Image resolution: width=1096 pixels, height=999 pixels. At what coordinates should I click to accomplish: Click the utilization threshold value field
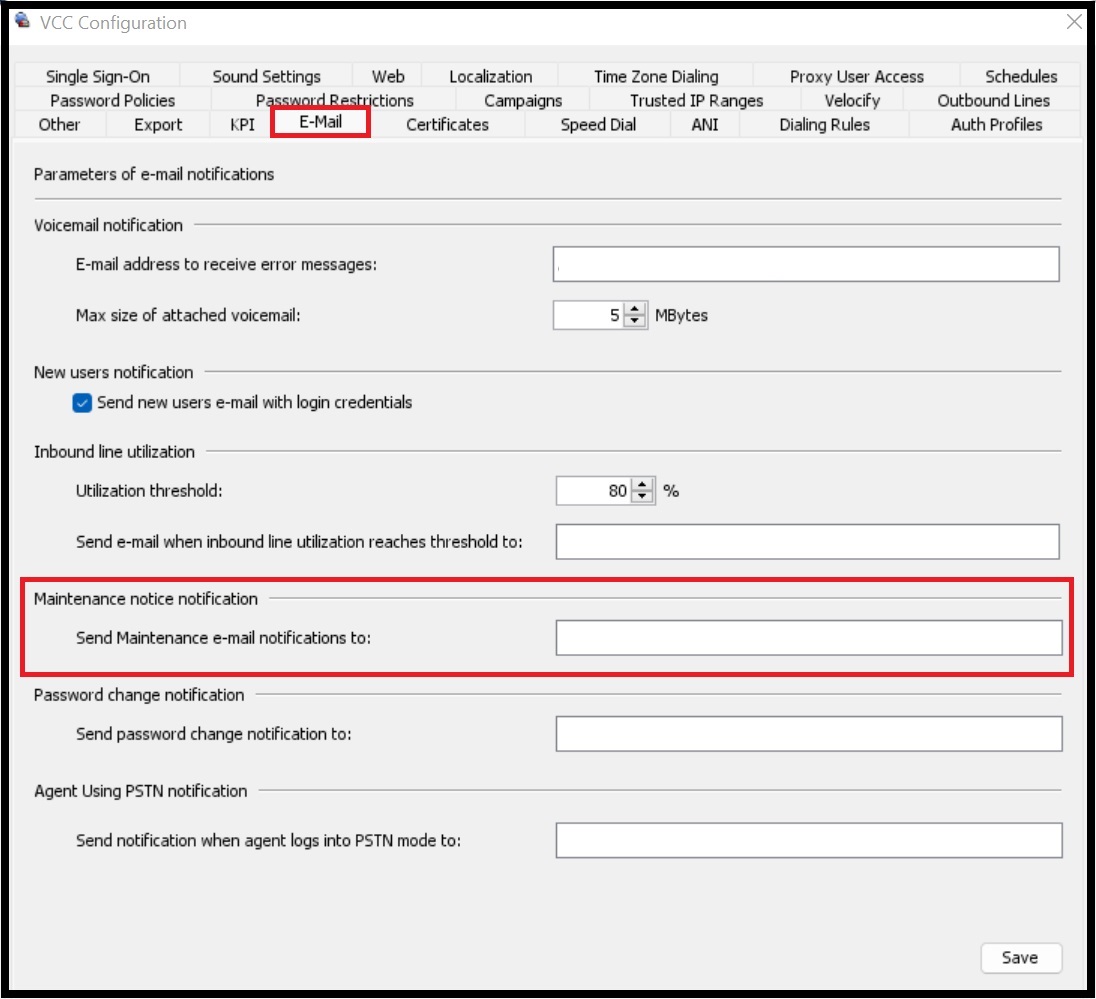pyautogui.click(x=593, y=491)
